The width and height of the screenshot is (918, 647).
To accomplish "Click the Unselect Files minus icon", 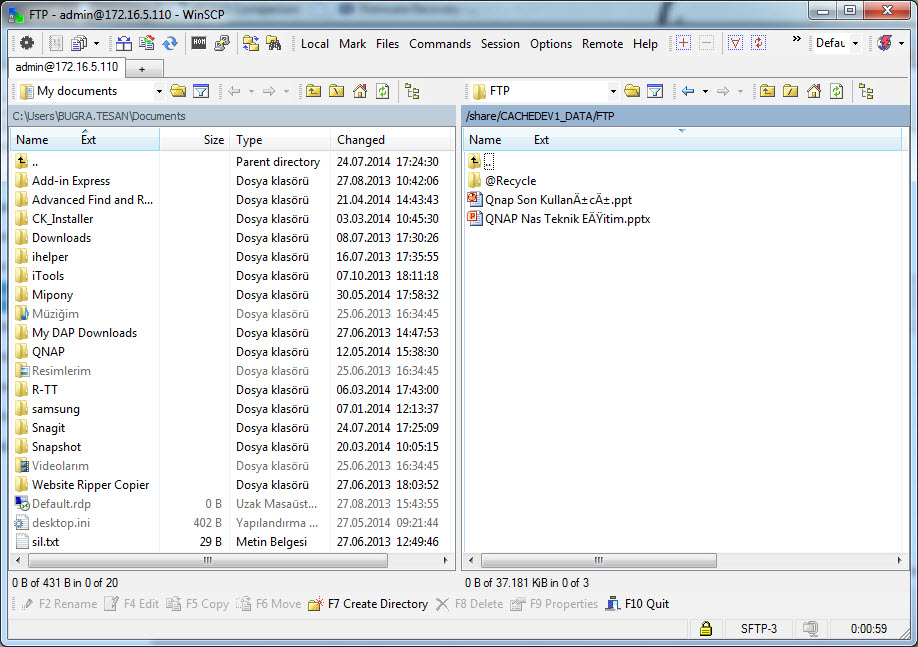I will tap(707, 43).
